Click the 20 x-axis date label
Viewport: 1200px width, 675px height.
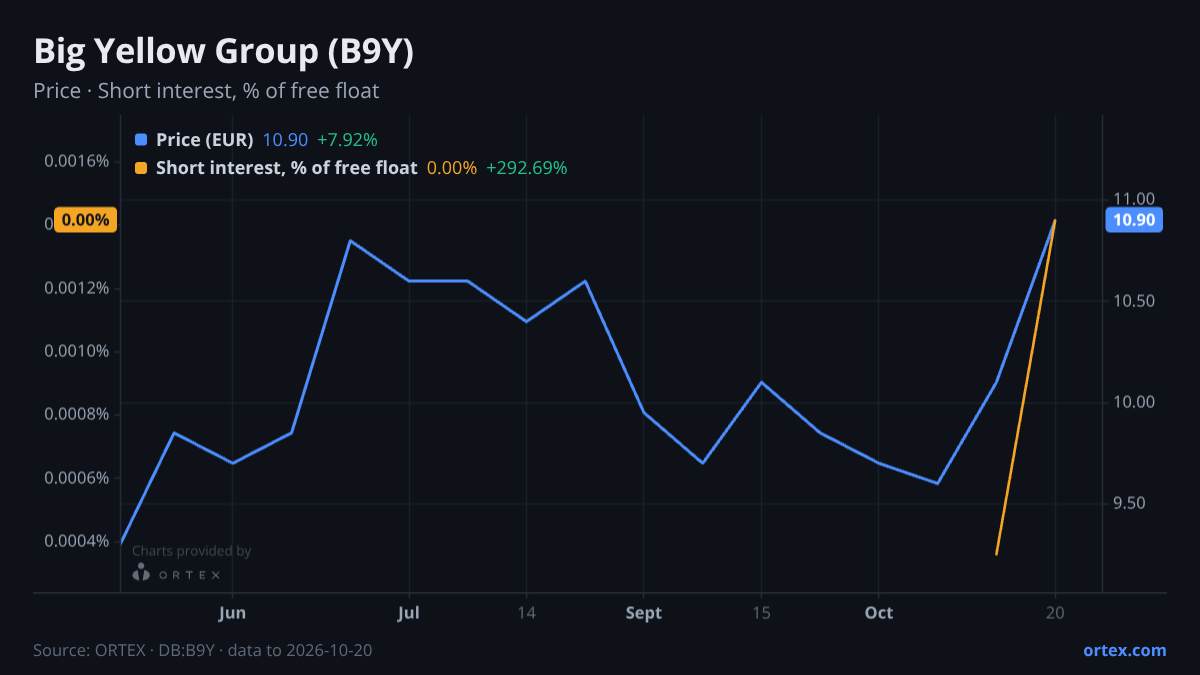[1055, 613]
